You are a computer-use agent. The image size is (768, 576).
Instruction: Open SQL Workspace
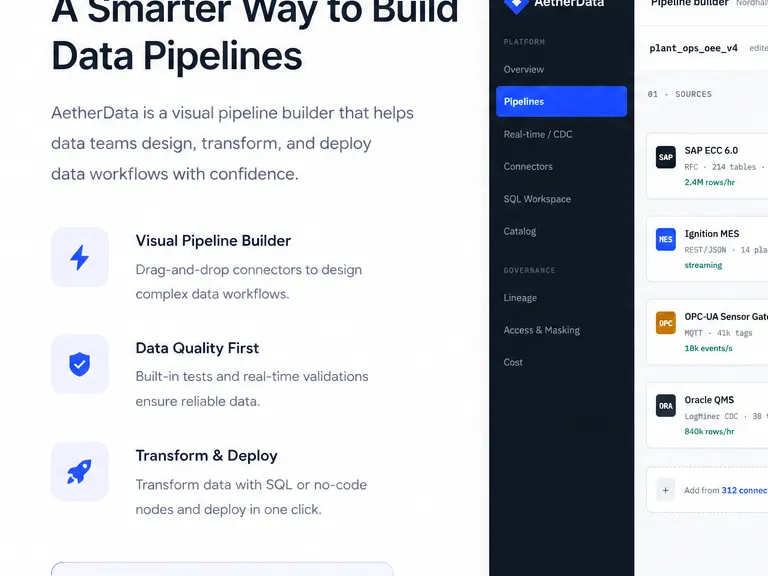(561, 199)
